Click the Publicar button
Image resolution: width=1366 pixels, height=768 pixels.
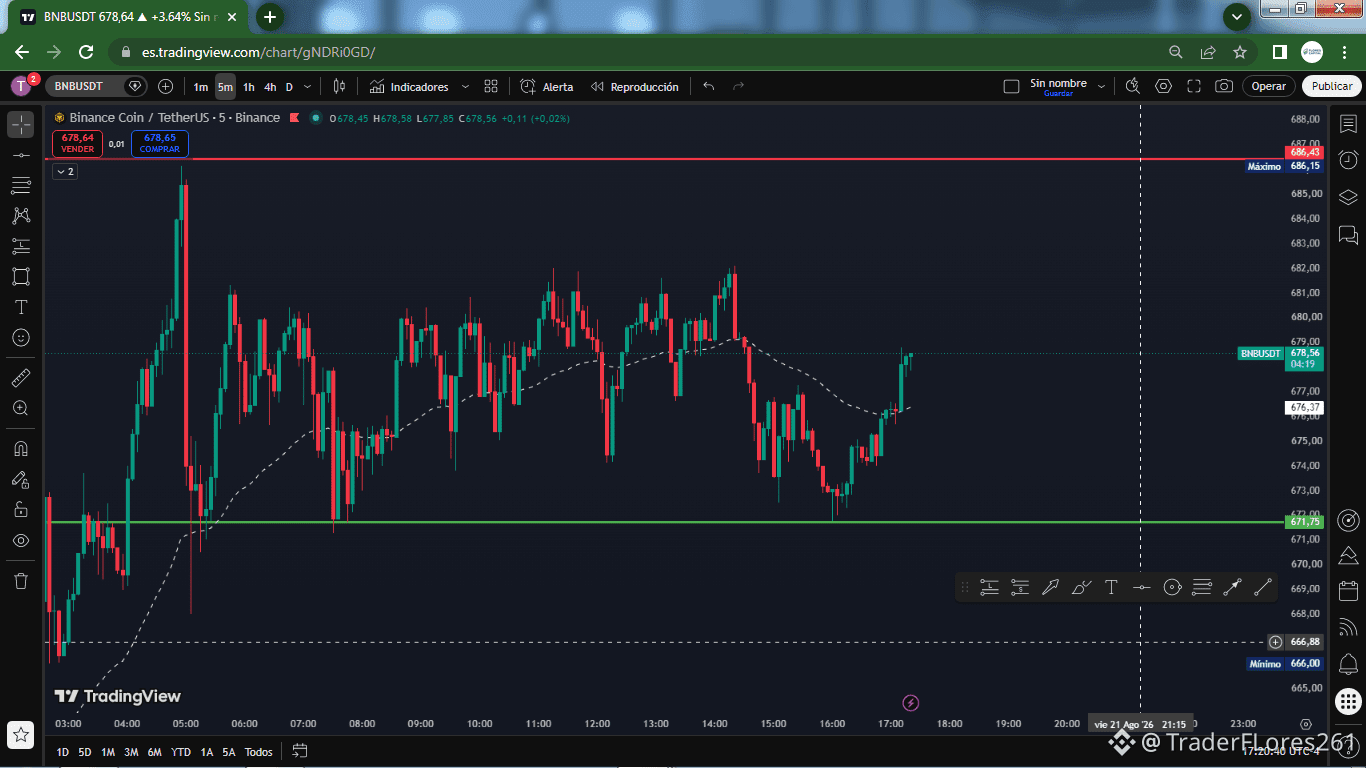[x=1332, y=87]
